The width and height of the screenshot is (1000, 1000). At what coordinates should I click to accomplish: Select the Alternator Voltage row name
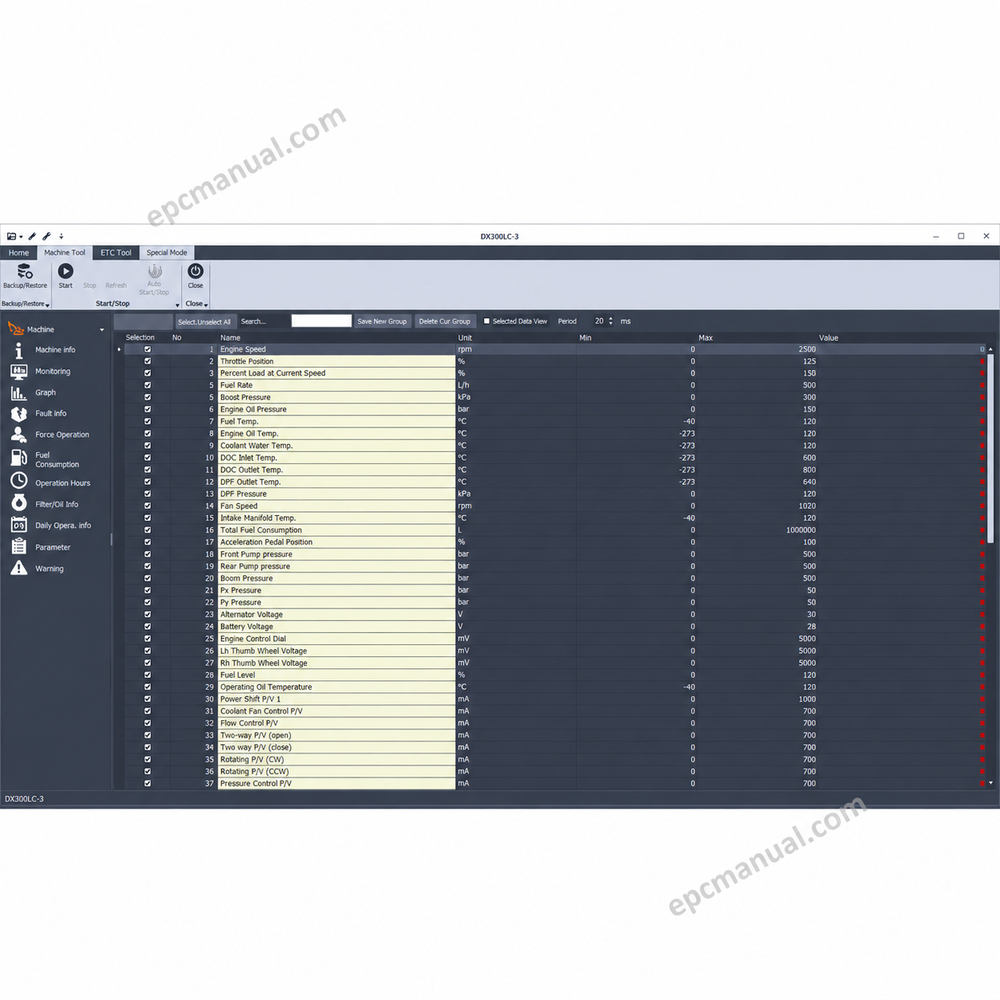(x=336, y=615)
